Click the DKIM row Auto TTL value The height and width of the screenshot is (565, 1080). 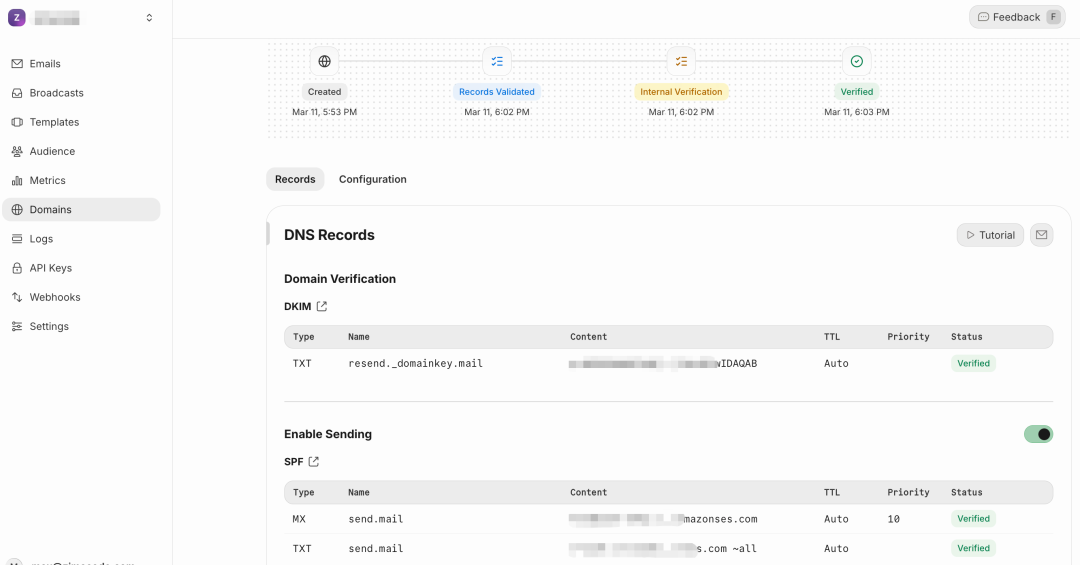(x=836, y=363)
